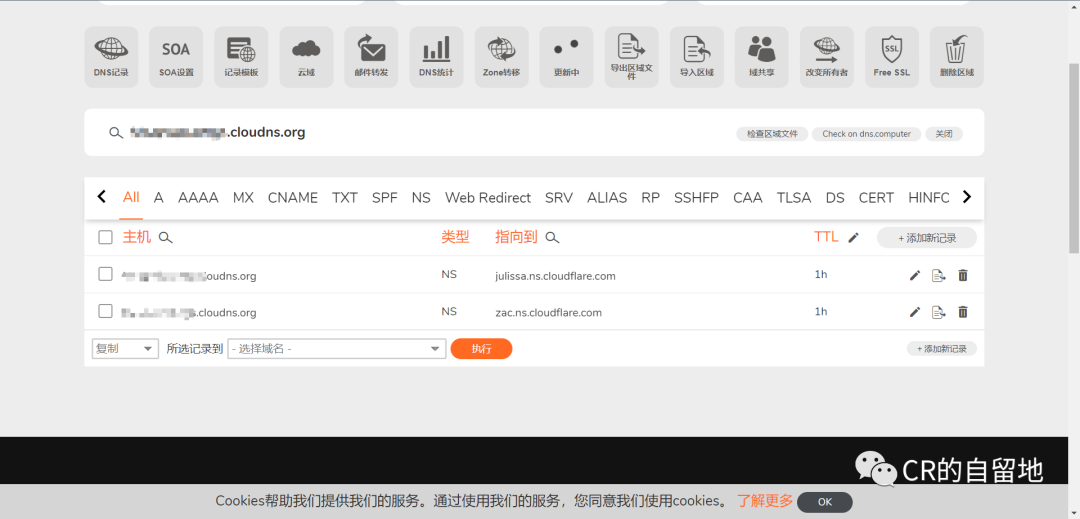
Task: Select the TXT record tab
Action: click(x=345, y=198)
